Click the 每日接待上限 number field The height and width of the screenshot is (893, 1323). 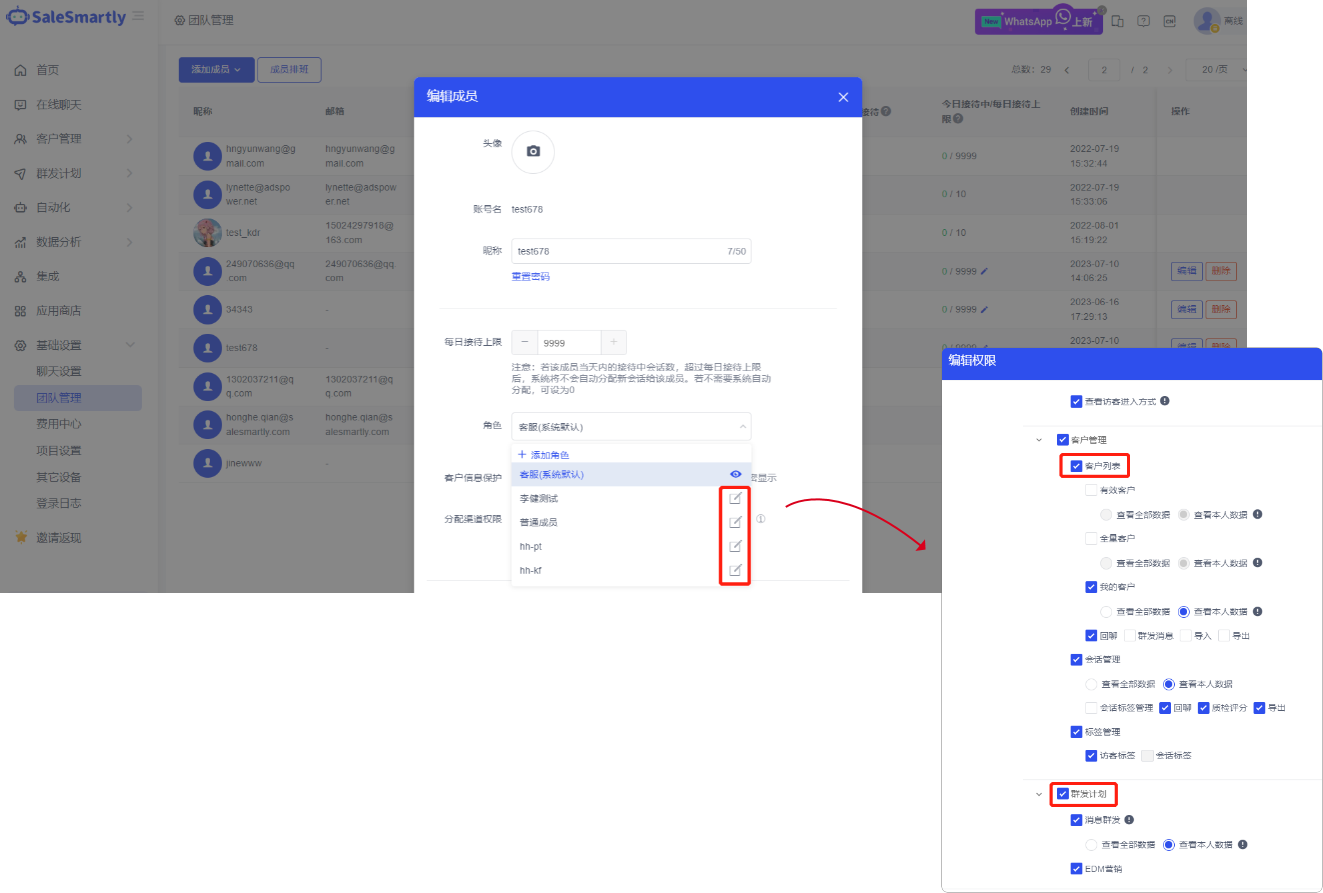pos(569,342)
